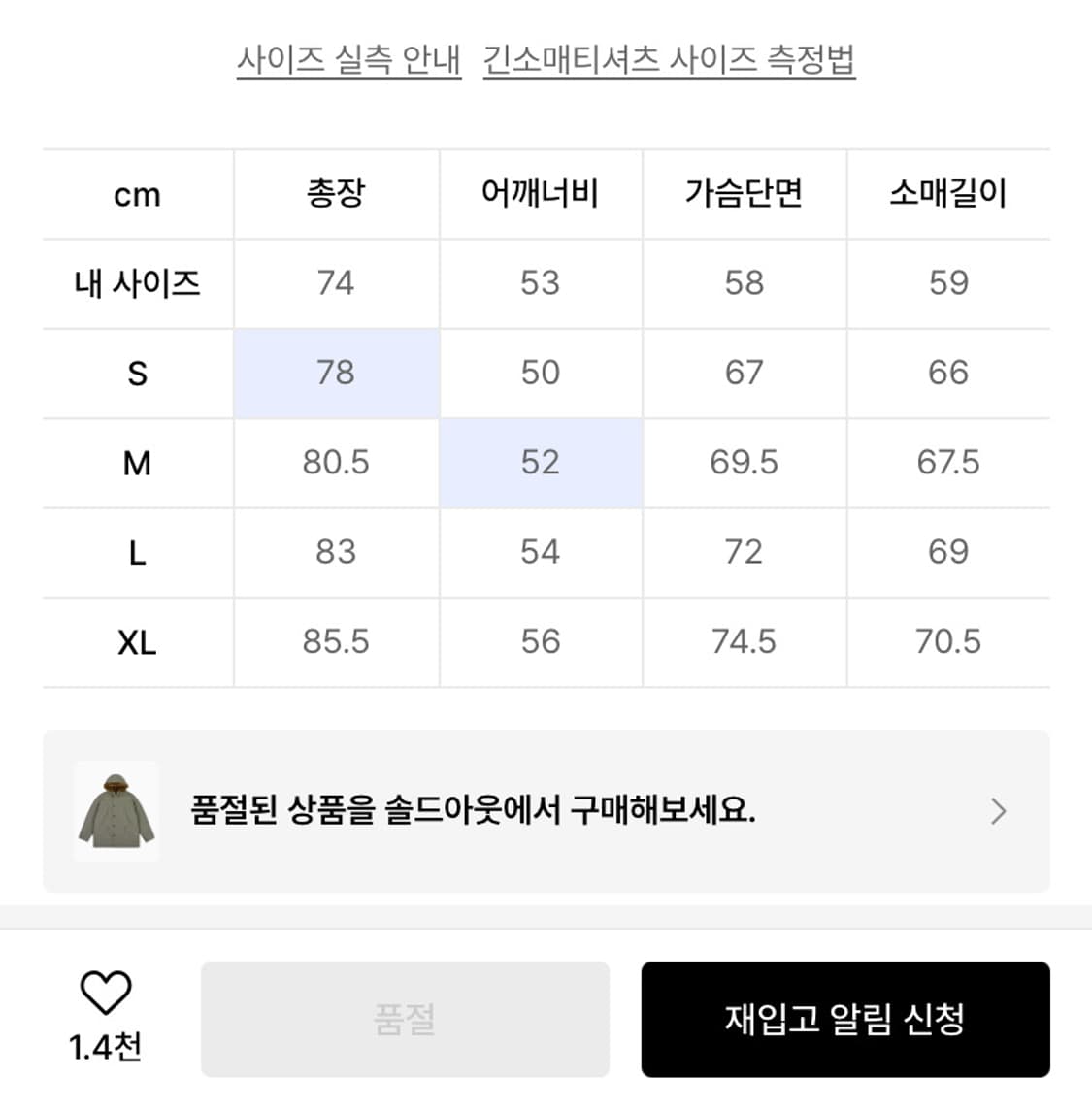Open the 긴소매티셔츠 사이즈 측정법 guide

tap(671, 56)
